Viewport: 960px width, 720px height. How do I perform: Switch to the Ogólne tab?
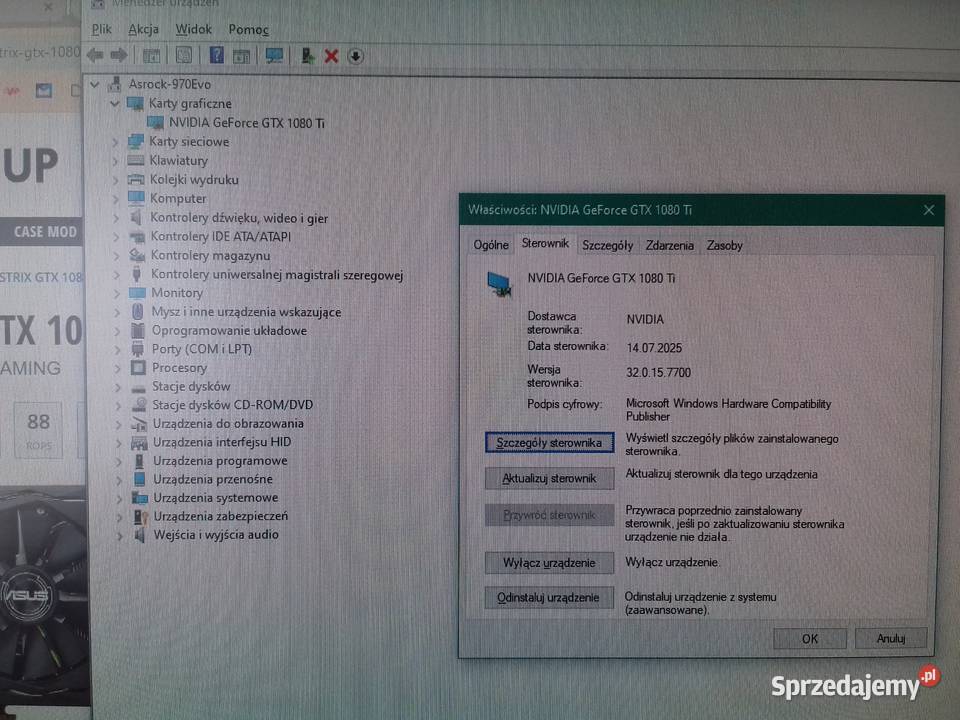point(490,245)
